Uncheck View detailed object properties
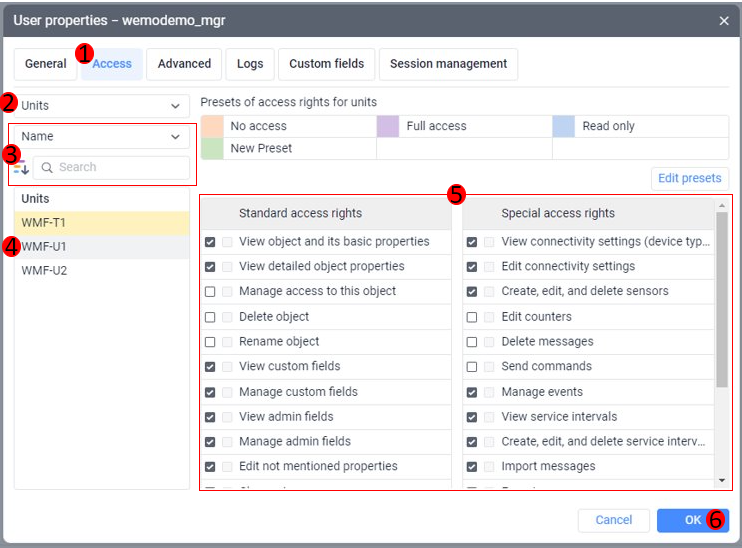 tap(210, 267)
